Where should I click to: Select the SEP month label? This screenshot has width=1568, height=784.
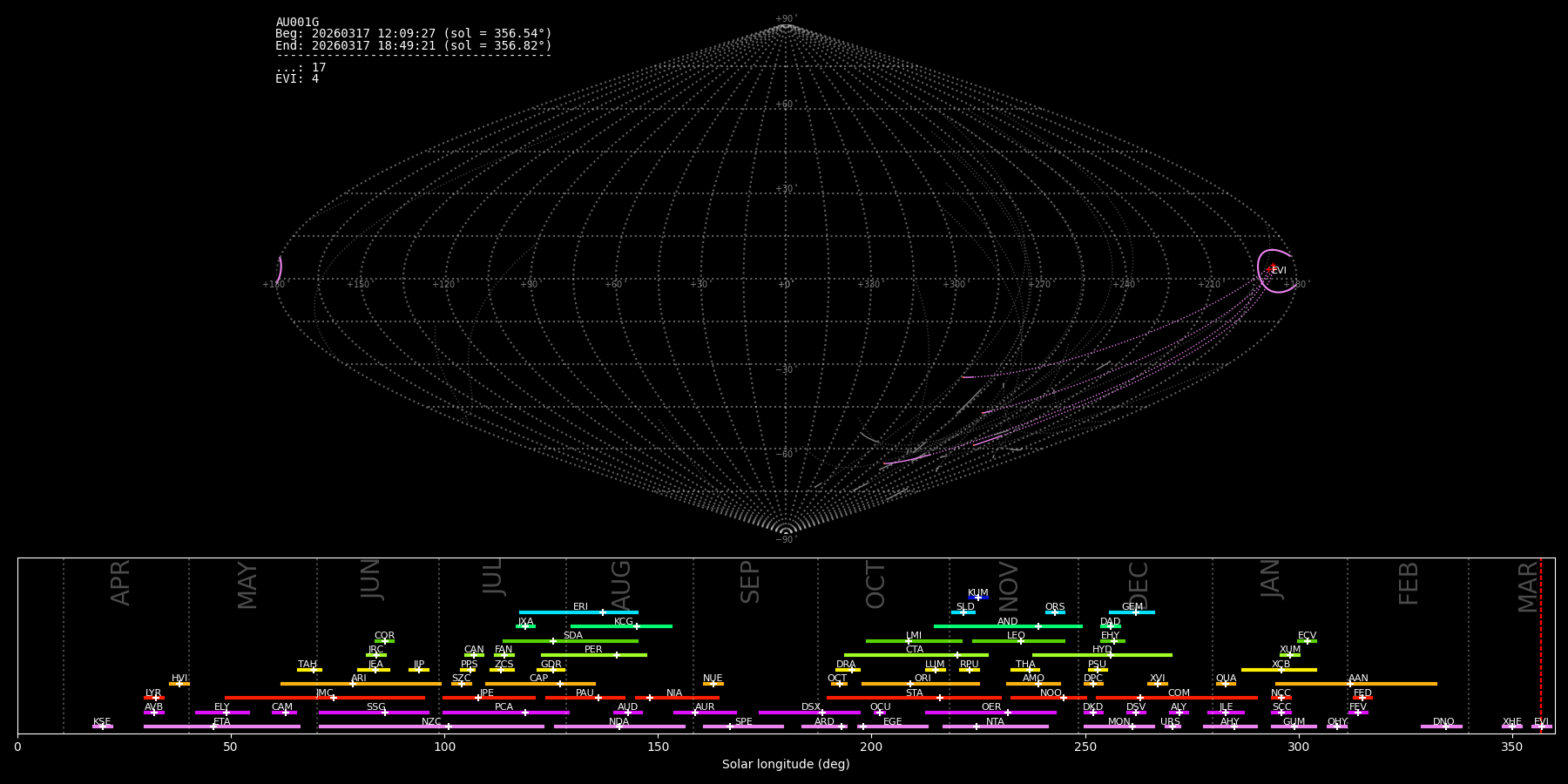[x=749, y=582]
